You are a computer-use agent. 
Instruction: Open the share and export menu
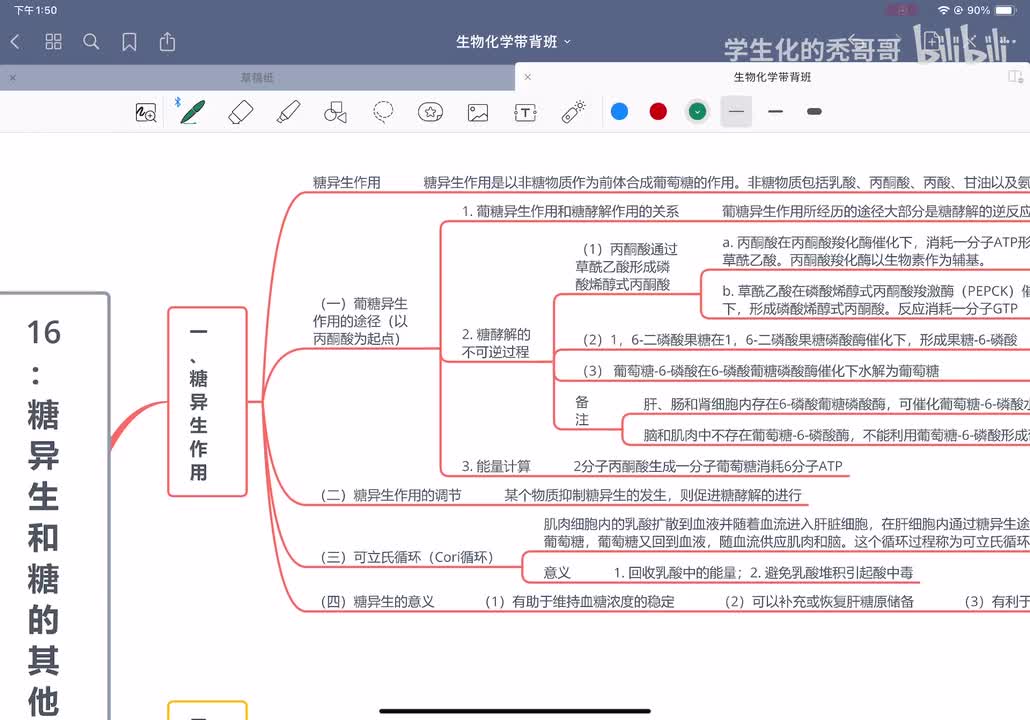tap(168, 42)
